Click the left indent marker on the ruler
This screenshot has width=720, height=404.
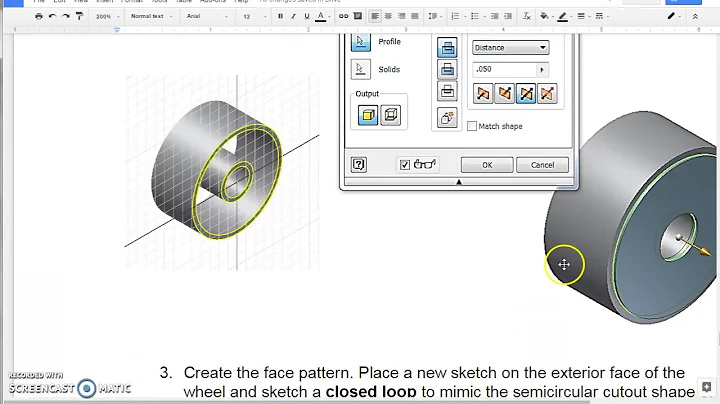pyautogui.click(x=117, y=30)
